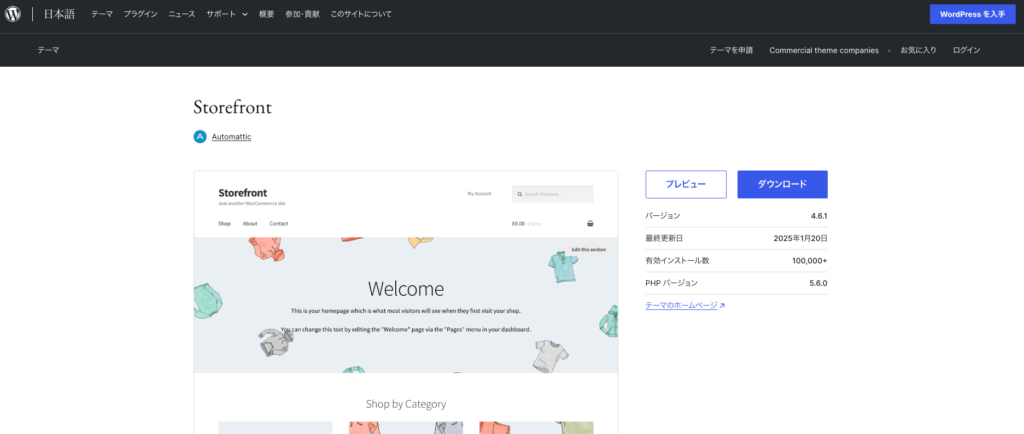Click the external link arrow beside テーマのホームページ

click(x=722, y=305)
